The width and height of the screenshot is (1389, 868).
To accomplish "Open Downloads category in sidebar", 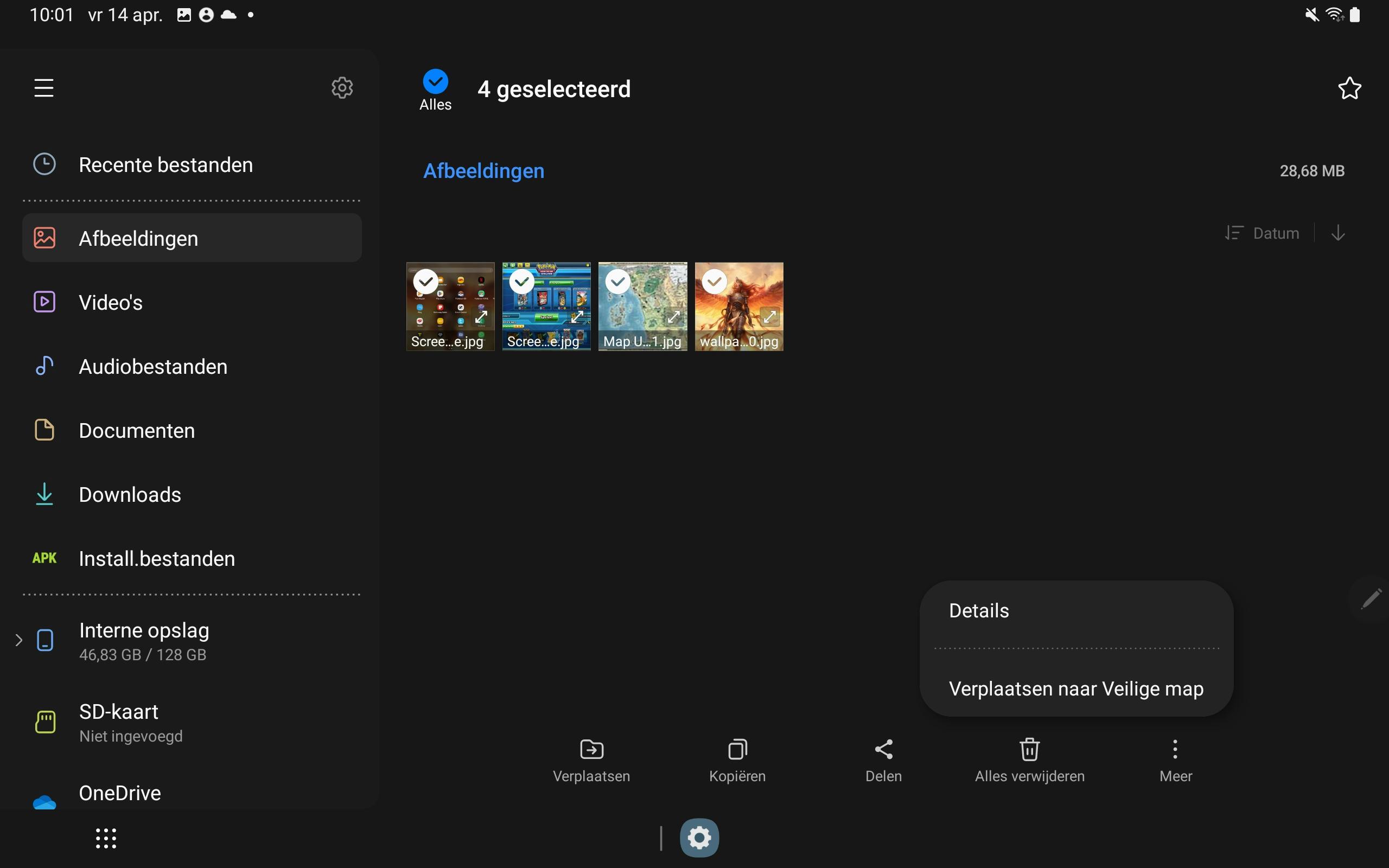I will coord(130,495).
